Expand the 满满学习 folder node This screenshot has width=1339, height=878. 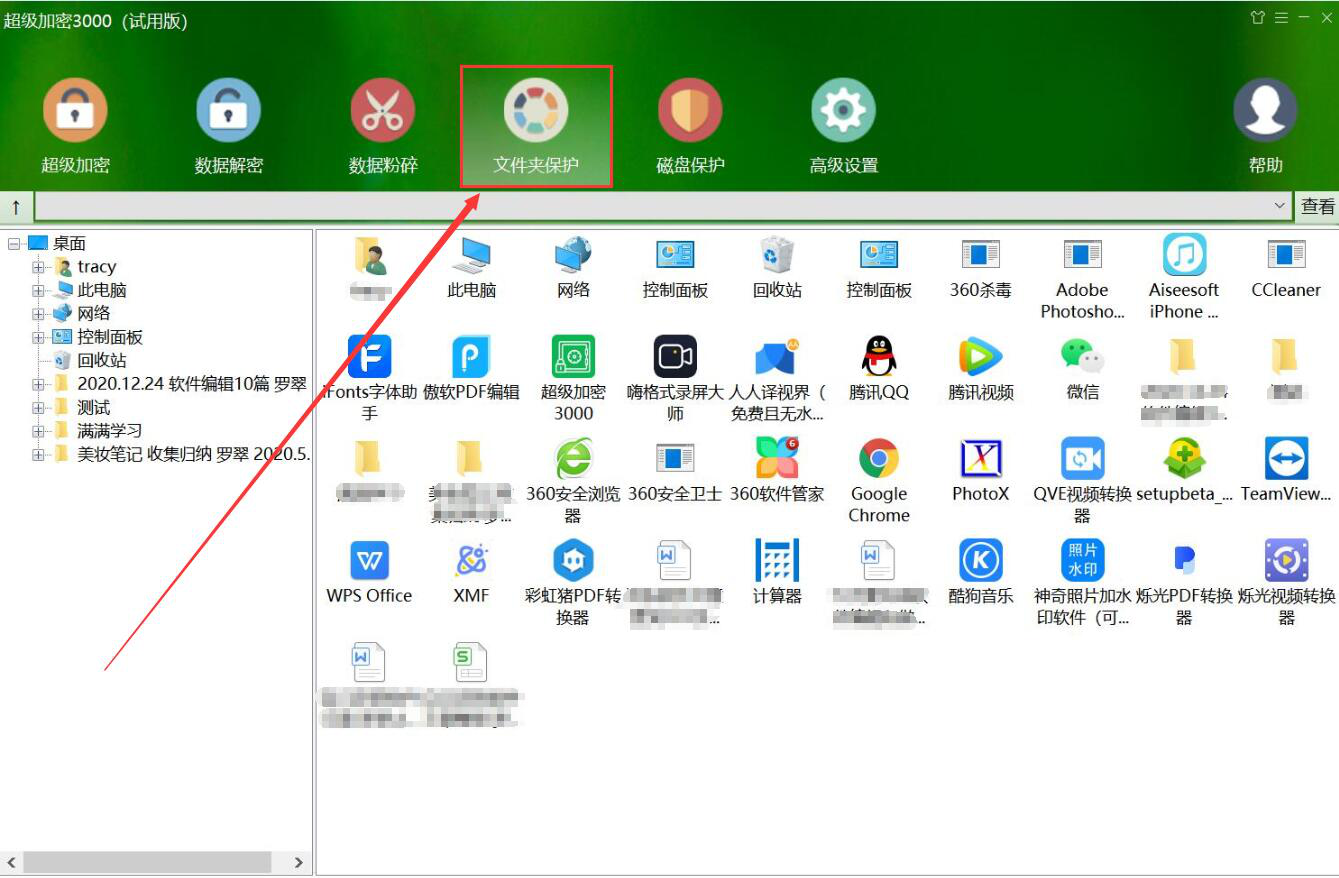tap(38, 431)
